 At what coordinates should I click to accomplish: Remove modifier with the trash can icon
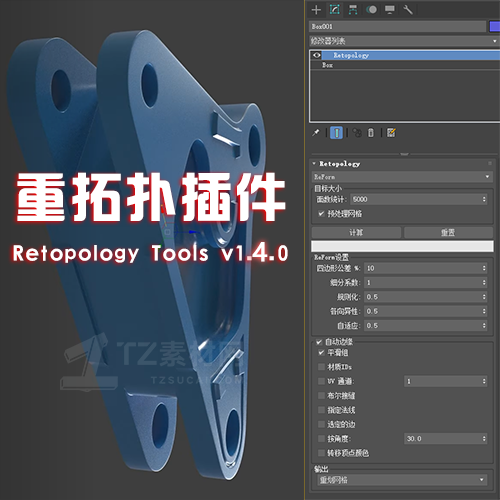point(371,133)
